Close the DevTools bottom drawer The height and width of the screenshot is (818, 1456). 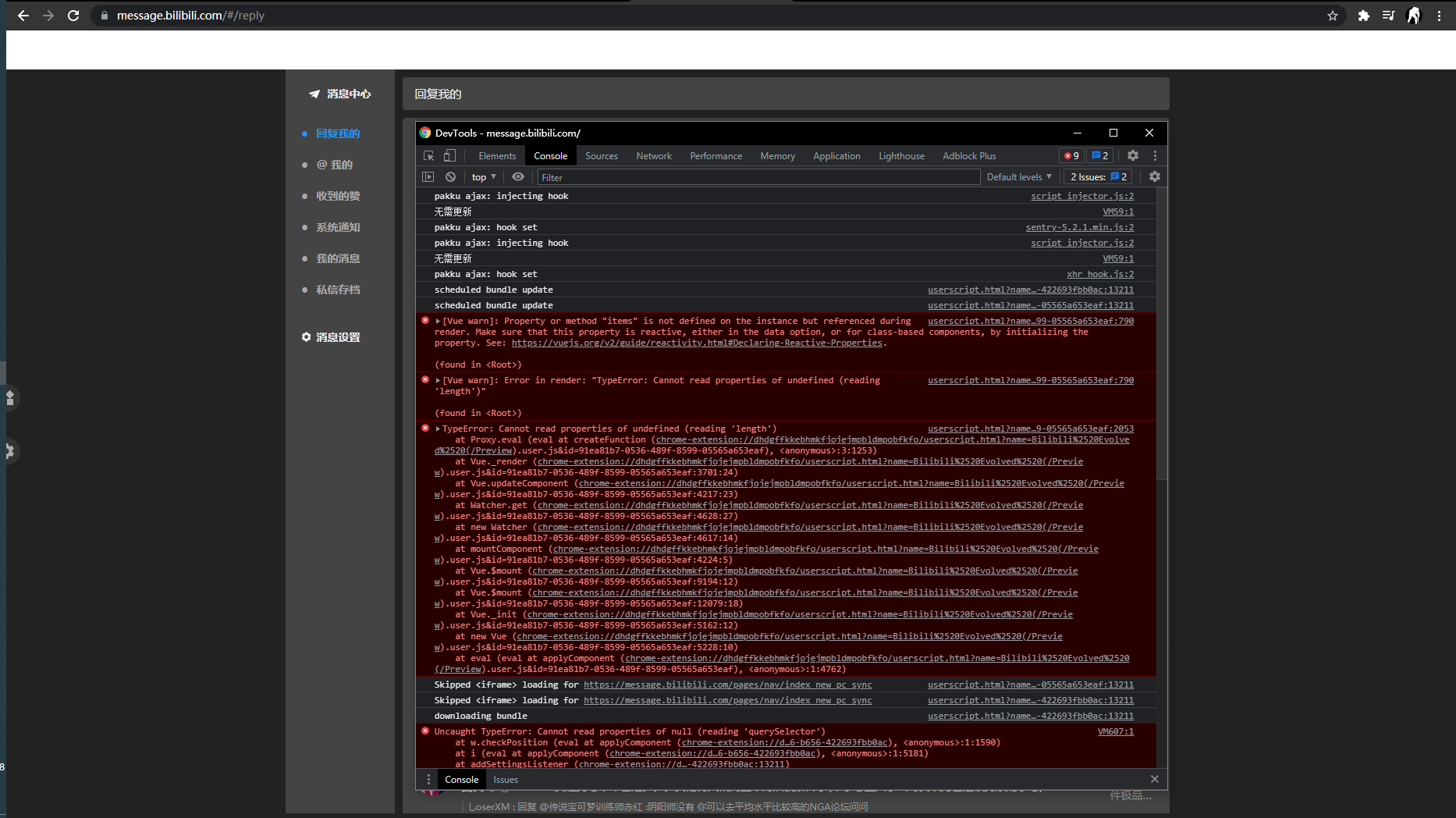1155,779
